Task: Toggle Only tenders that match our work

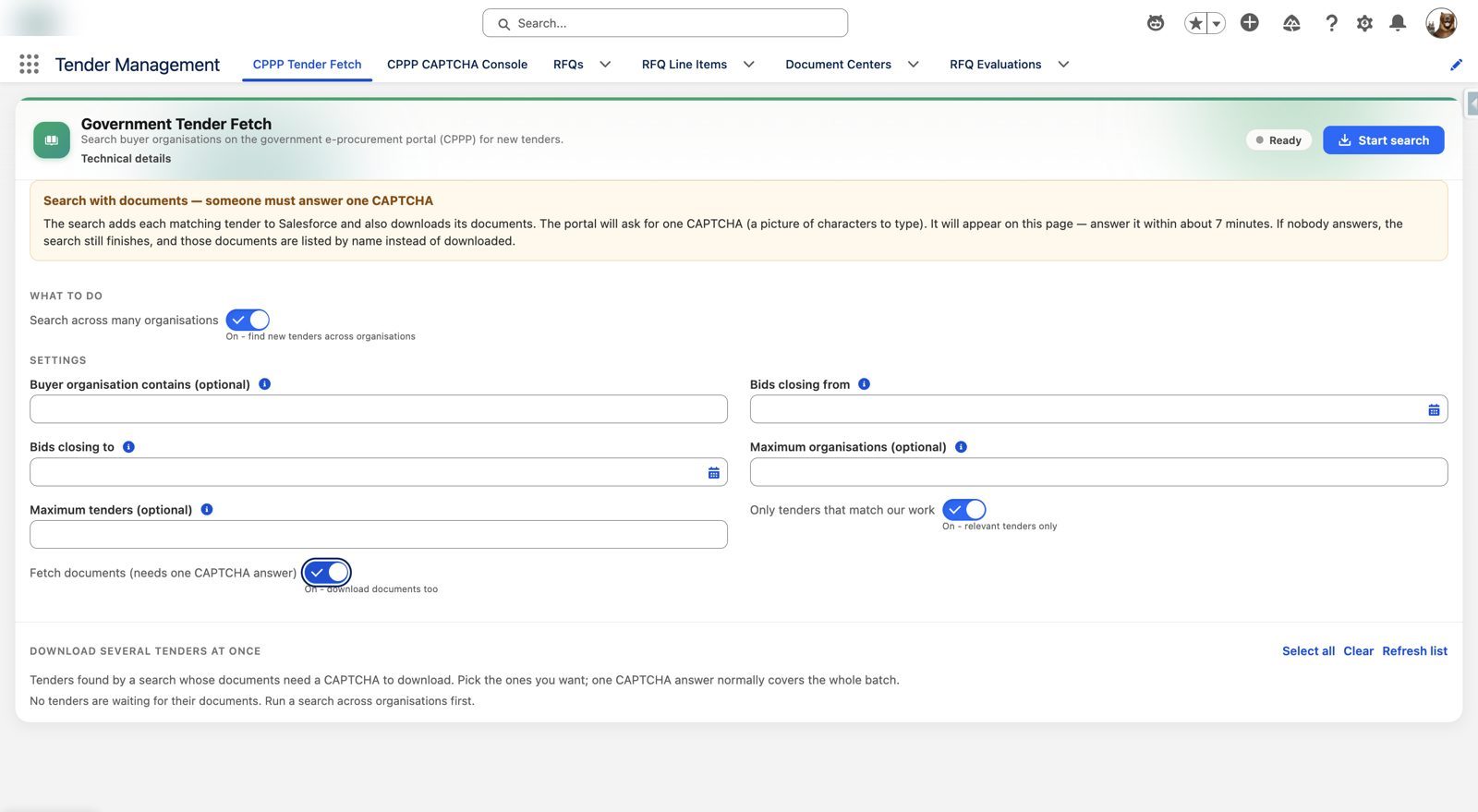Action: 964,510
